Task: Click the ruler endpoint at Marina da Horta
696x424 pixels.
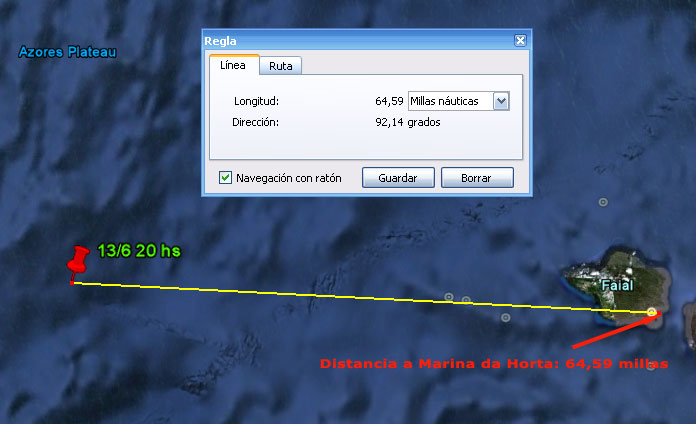Action: (652, 313)
